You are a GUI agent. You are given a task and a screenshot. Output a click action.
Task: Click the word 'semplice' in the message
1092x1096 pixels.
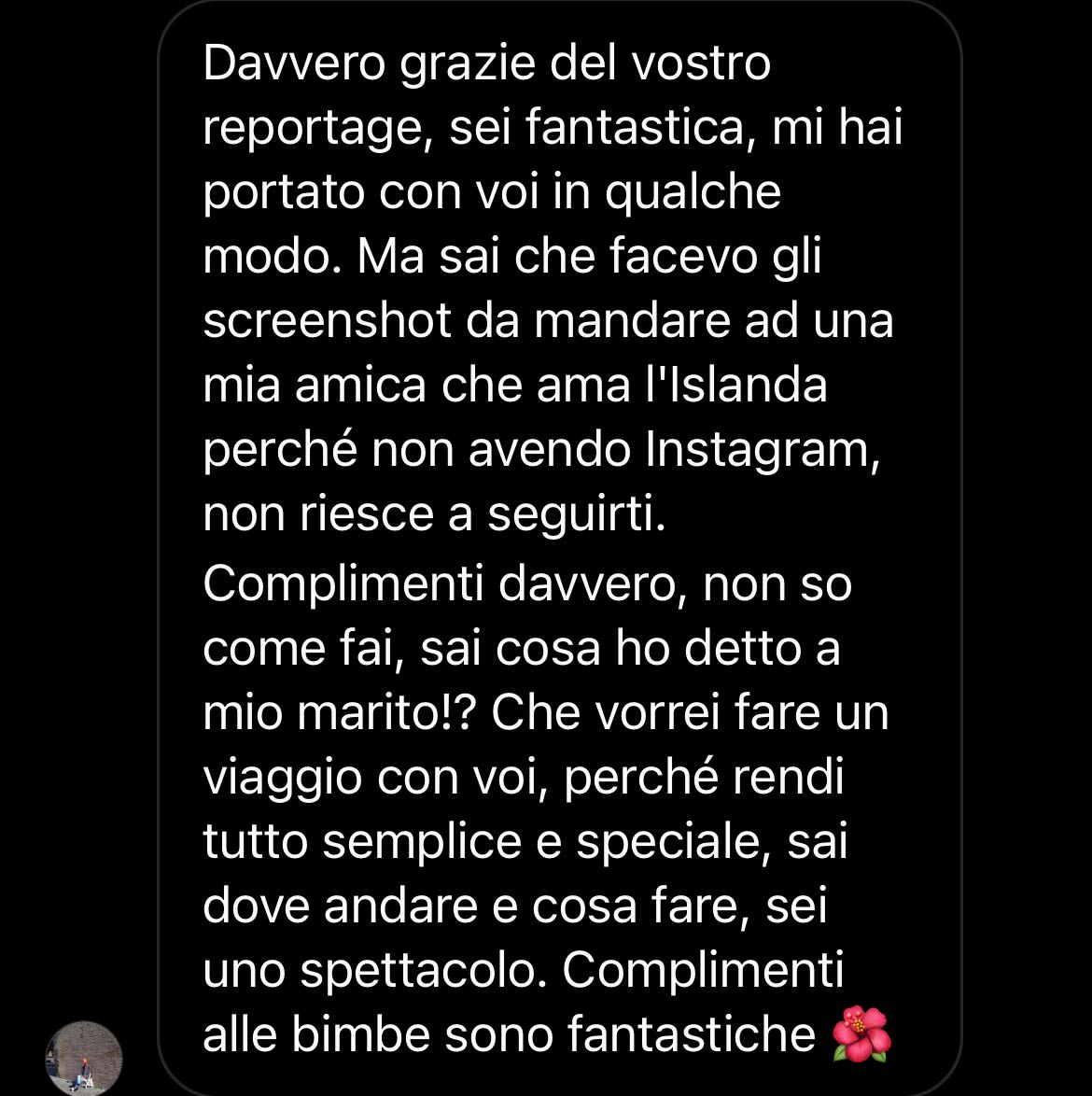coord(422,842)
